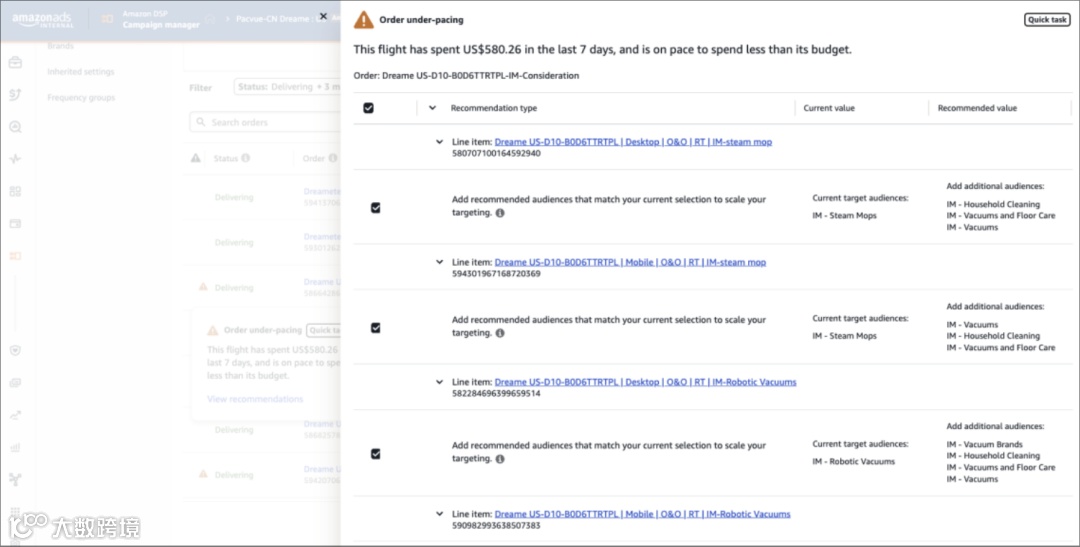Select Frequency groups in background side menu

click(81, 98)
